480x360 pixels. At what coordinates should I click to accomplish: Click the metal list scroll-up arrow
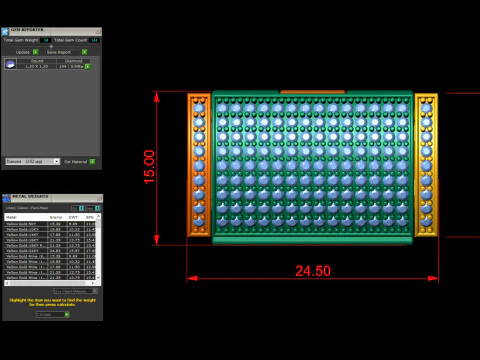98,216
